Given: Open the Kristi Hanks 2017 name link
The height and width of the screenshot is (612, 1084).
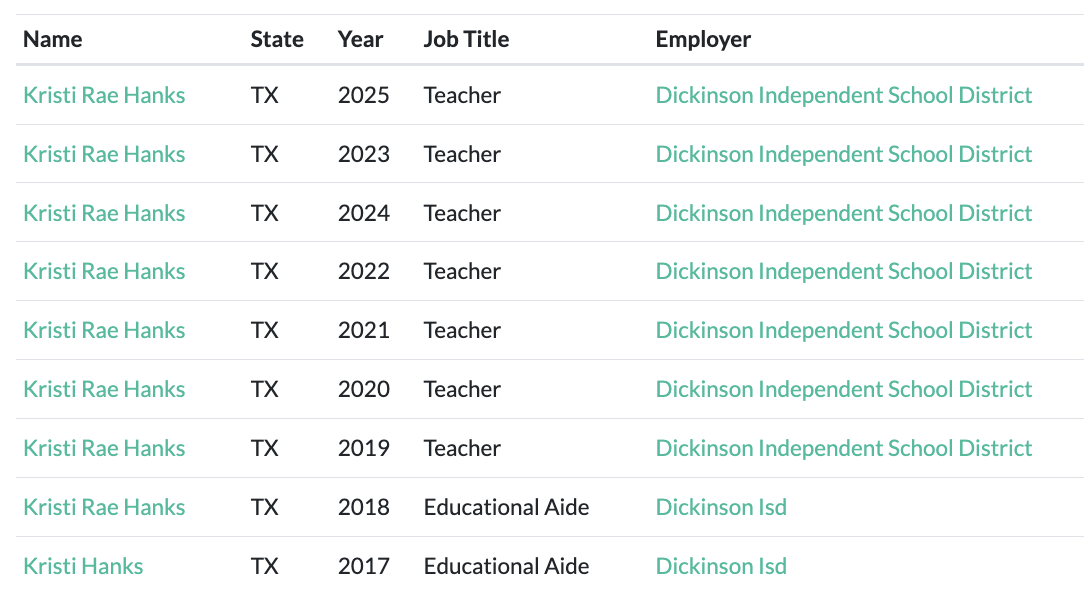Looking at the screenshot, I should [83, 566].
